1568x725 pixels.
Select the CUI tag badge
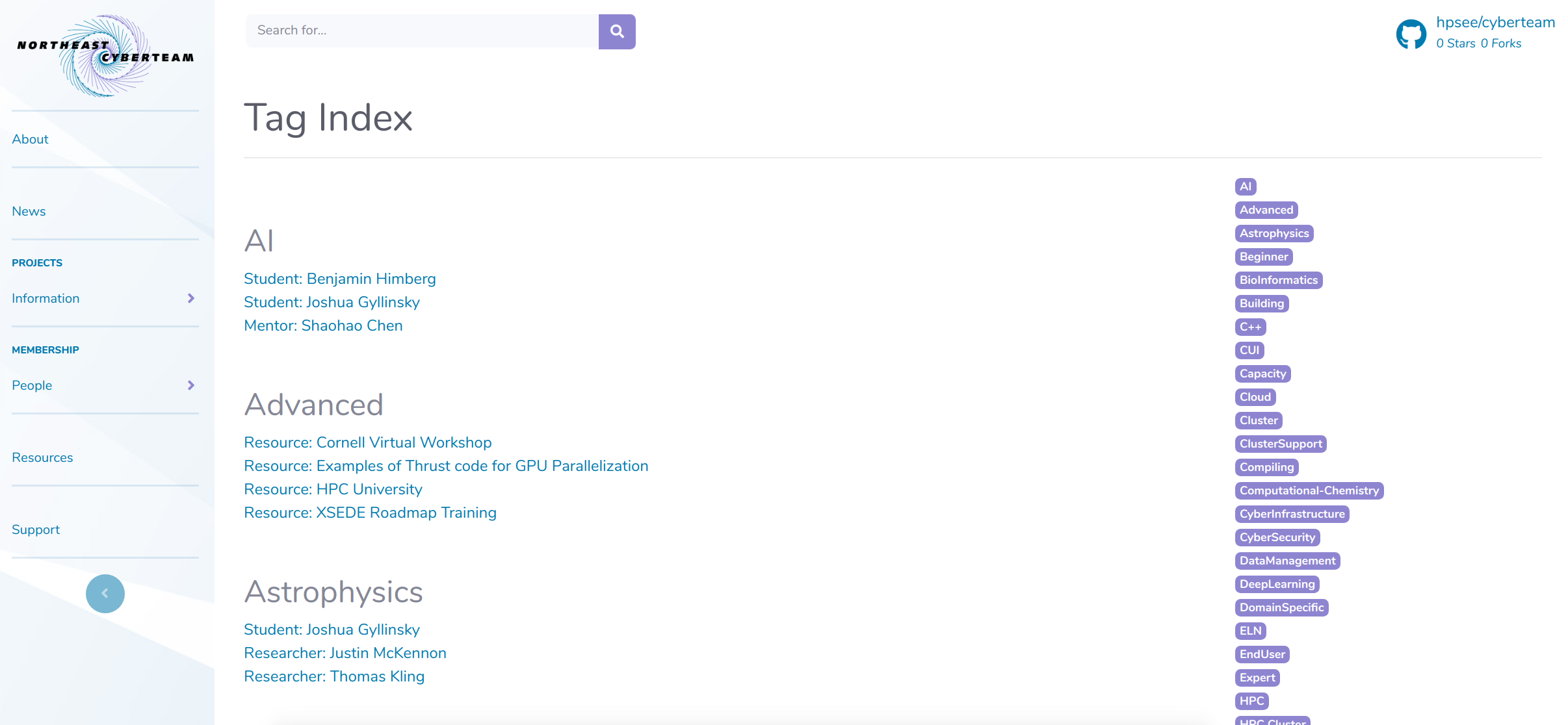[1249, 350]
